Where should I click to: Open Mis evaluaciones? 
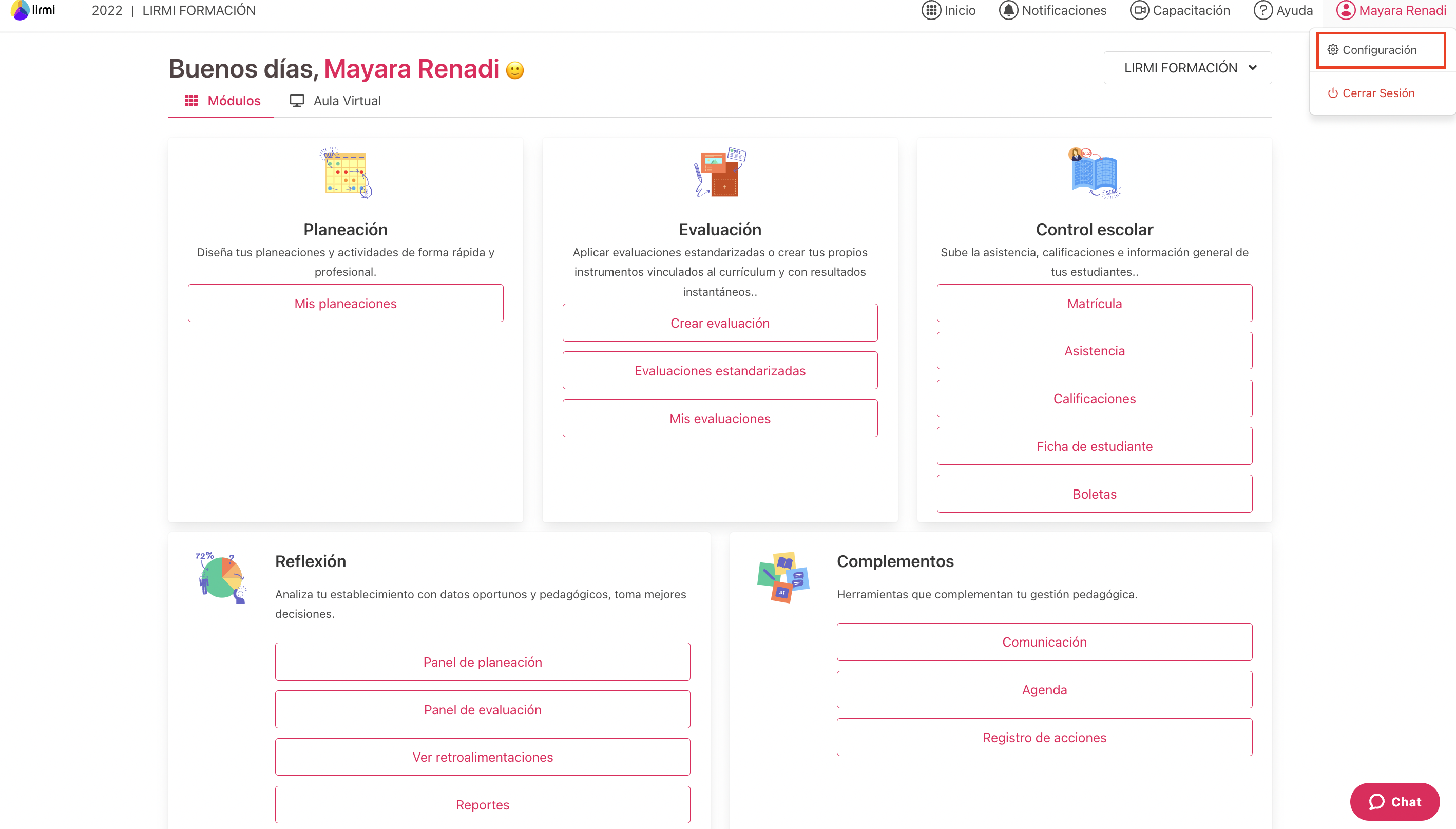720,419
